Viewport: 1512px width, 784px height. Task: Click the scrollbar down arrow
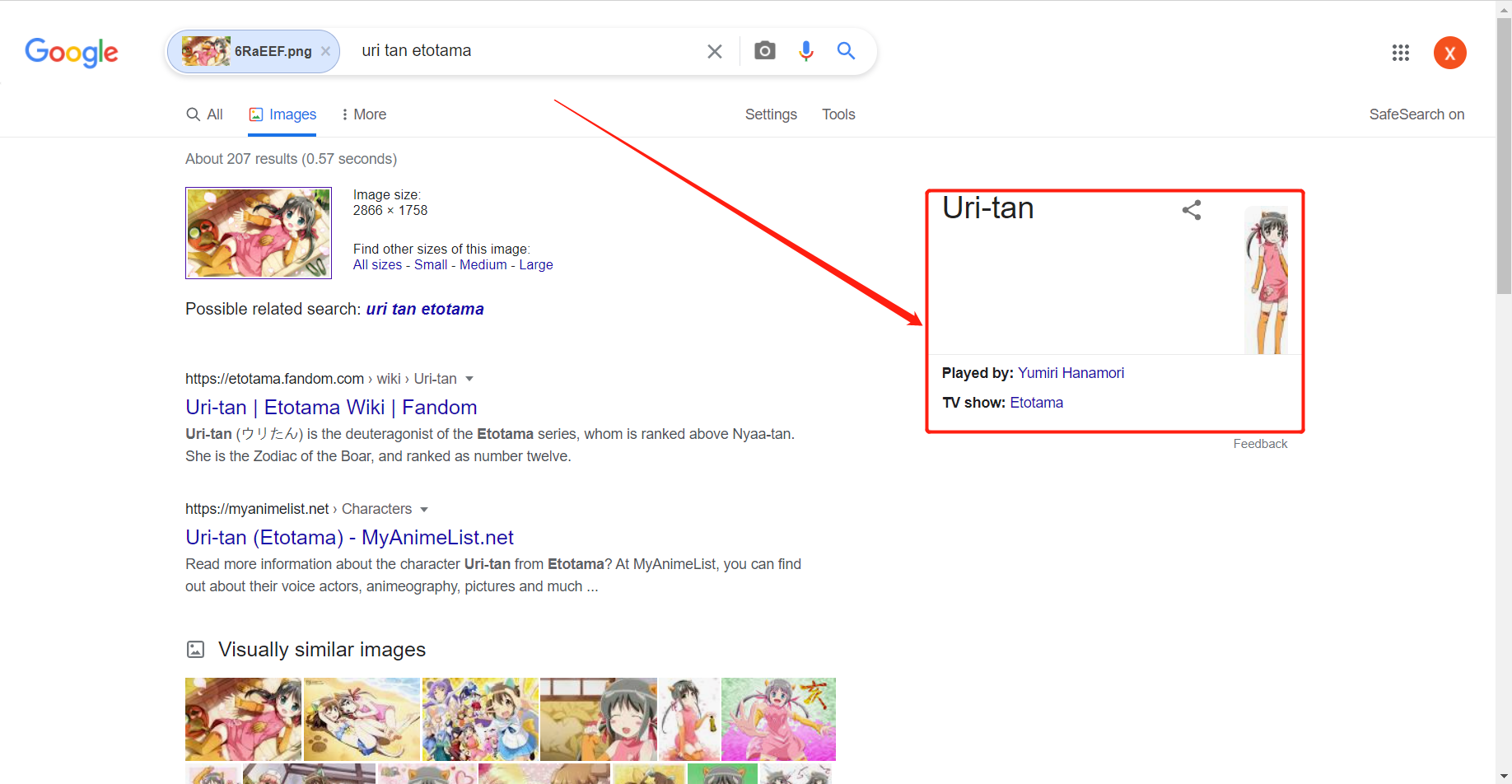point(1504,777)
